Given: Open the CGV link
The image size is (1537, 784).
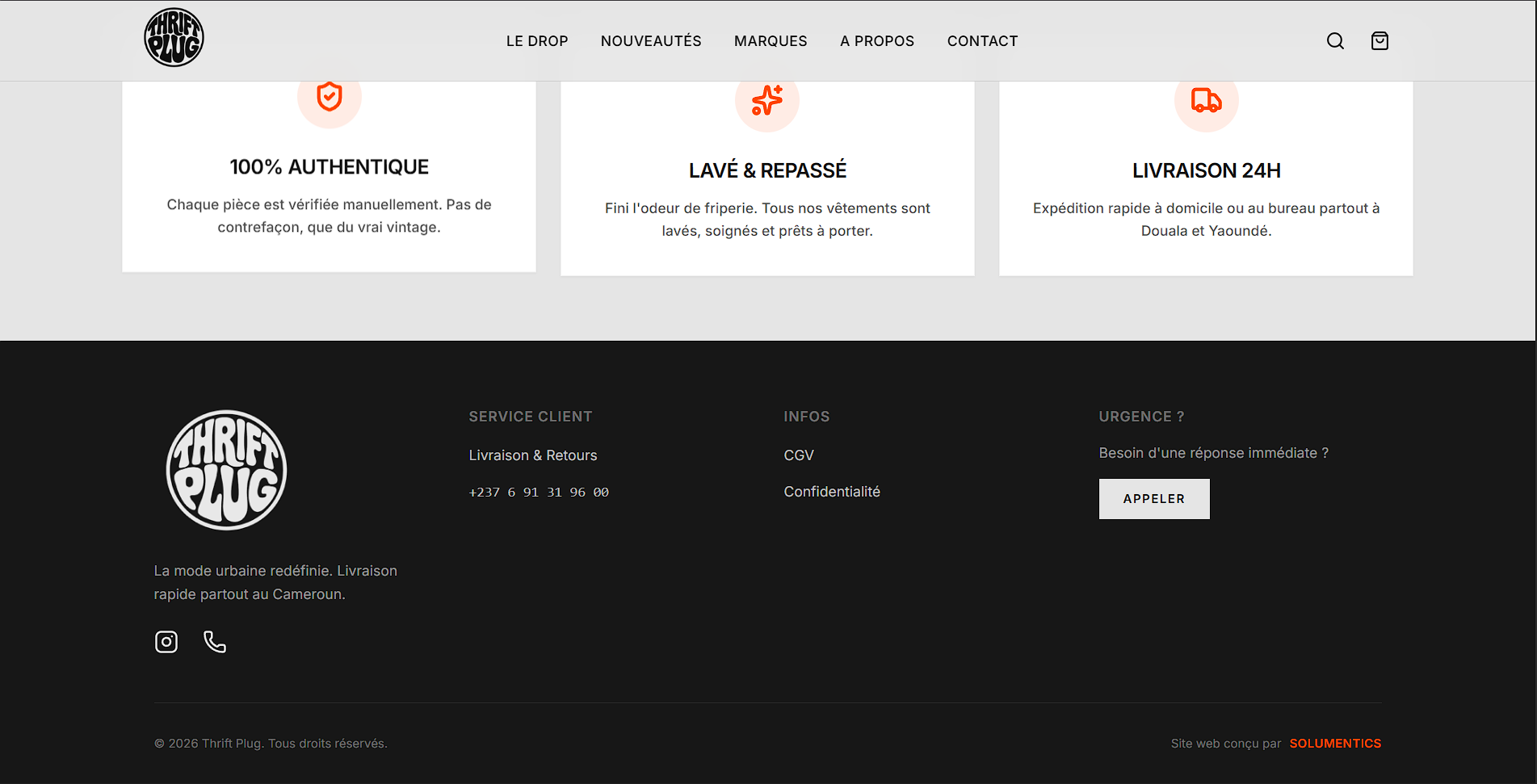Looking at the screenshot, I should click(799, 455).
